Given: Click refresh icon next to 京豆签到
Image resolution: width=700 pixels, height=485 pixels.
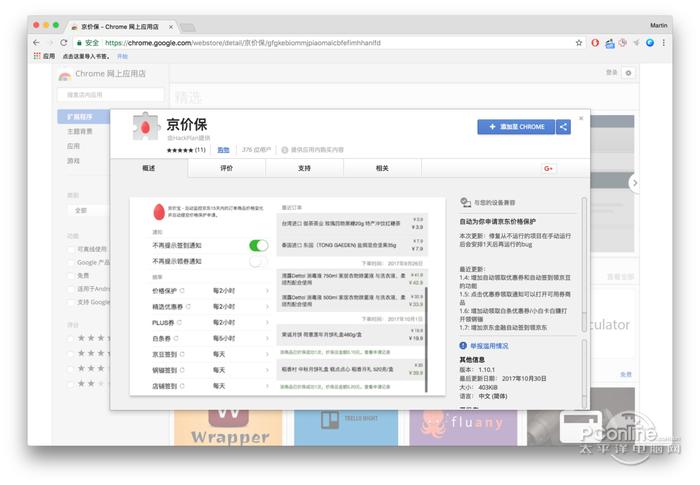Looking at the screenshot, I should (182, 354).
